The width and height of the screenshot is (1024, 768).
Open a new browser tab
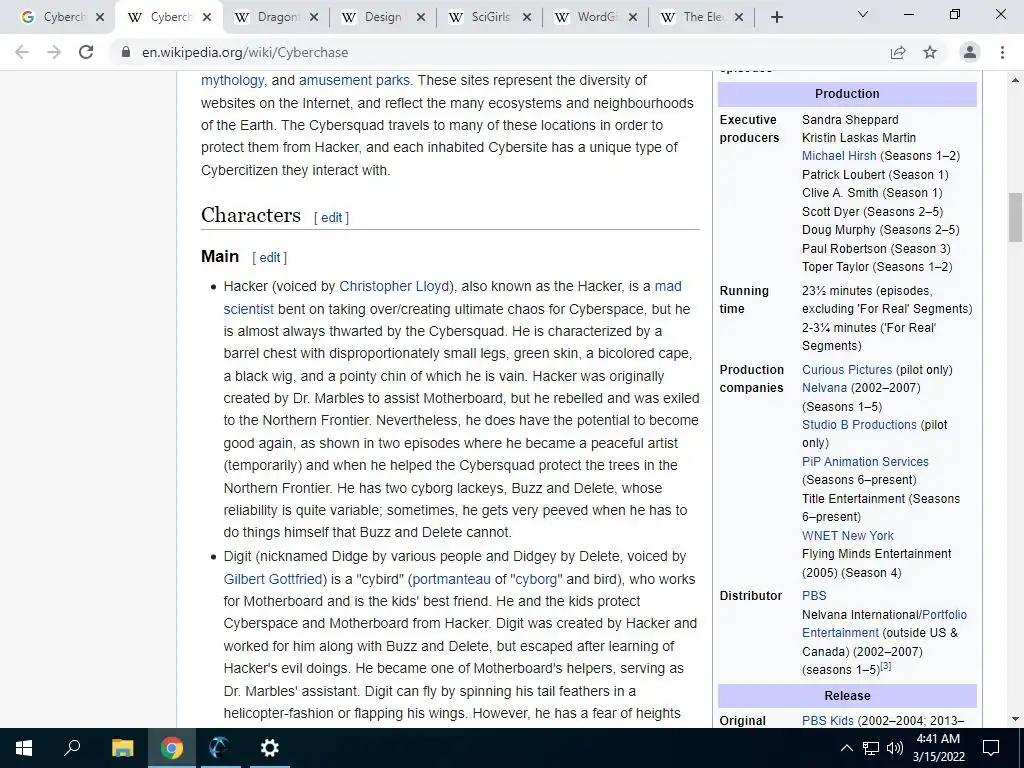pos(776,18)
